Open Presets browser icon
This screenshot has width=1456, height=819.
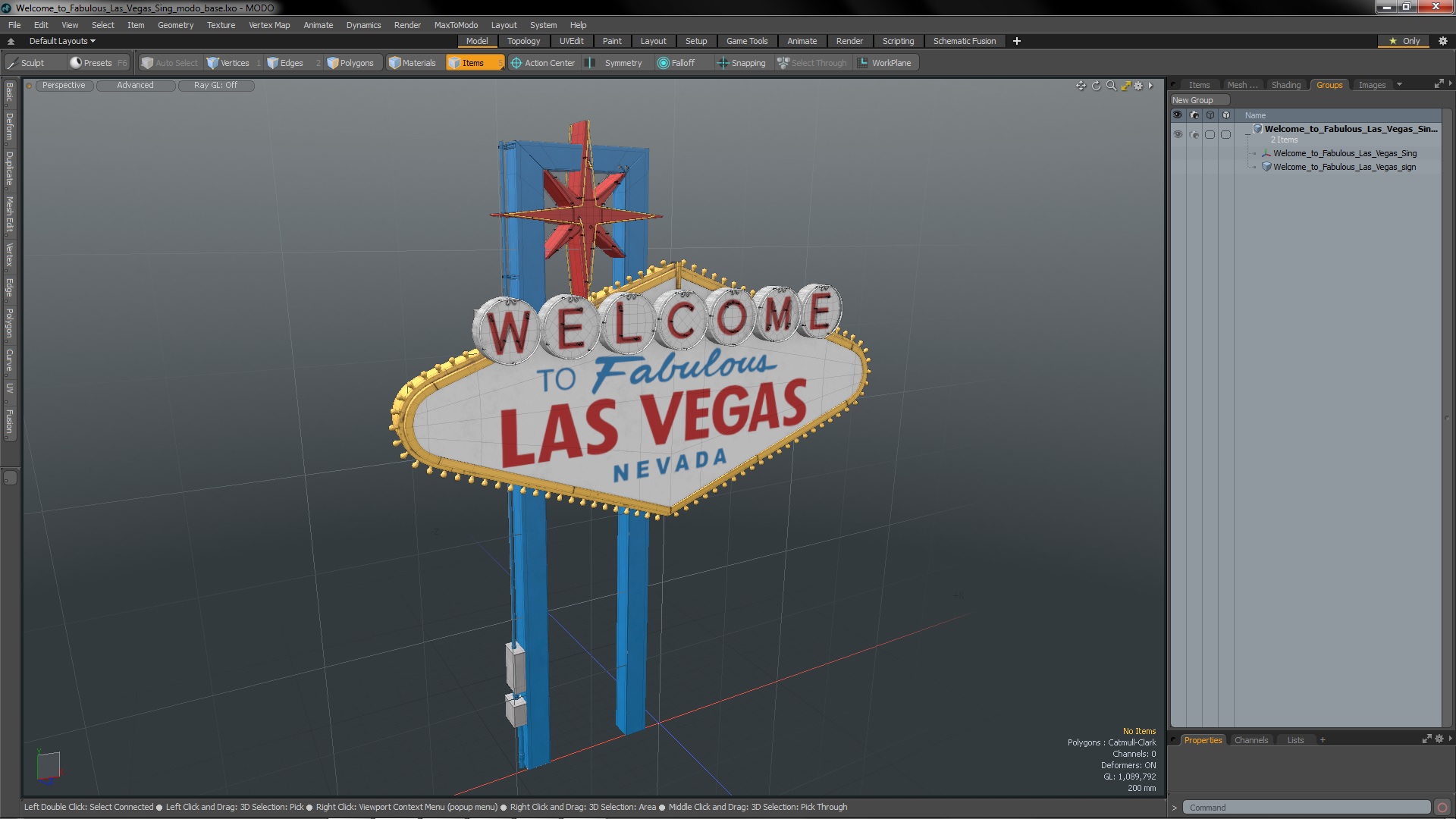tap(76, 63)
